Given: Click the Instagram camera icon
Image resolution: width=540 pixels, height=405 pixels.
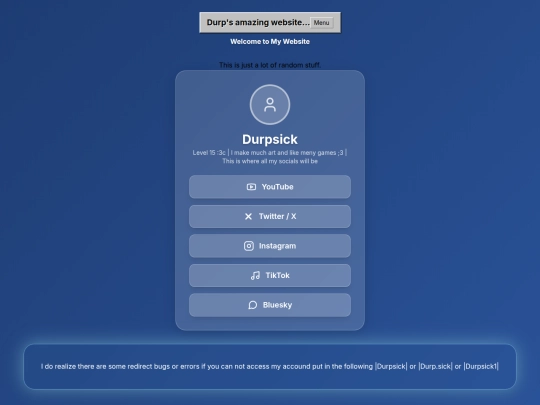Looking at the screenshot, I should coord(249,246).
